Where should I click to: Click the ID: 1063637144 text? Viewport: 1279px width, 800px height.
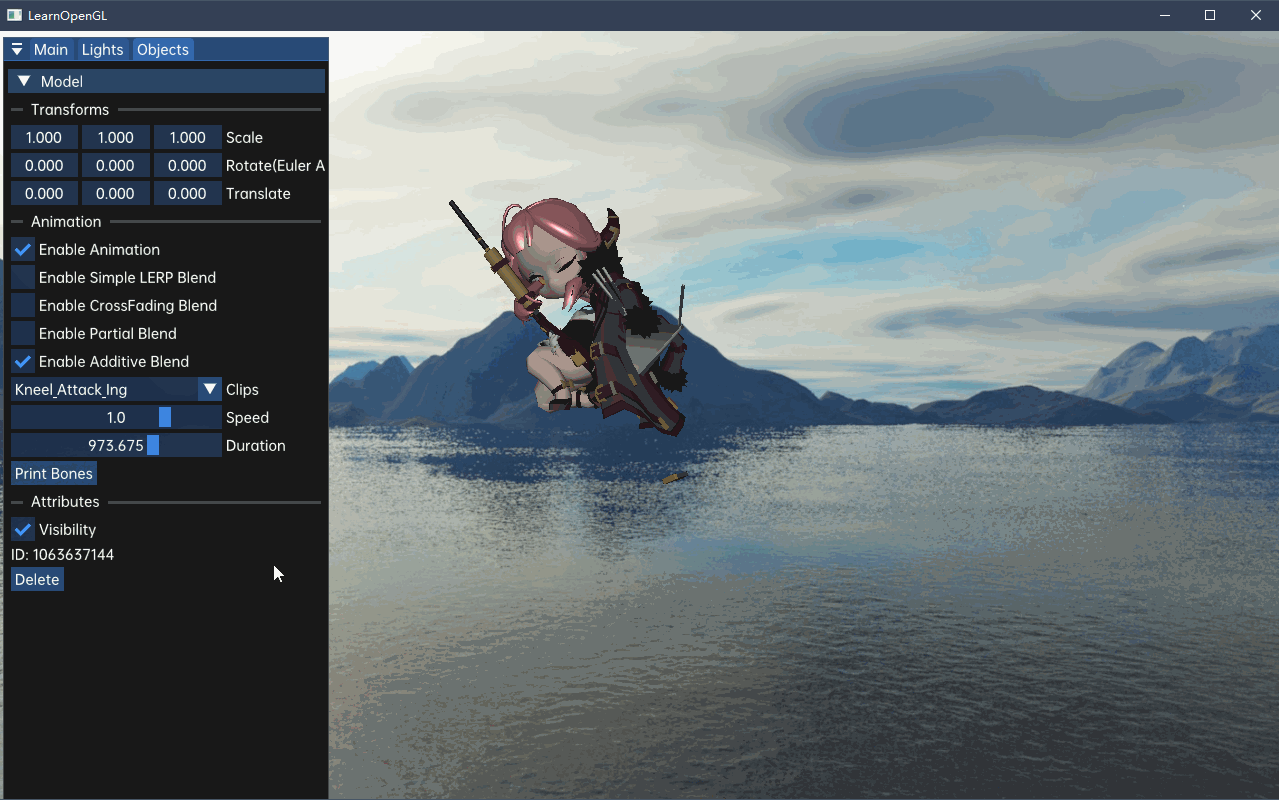62,554
